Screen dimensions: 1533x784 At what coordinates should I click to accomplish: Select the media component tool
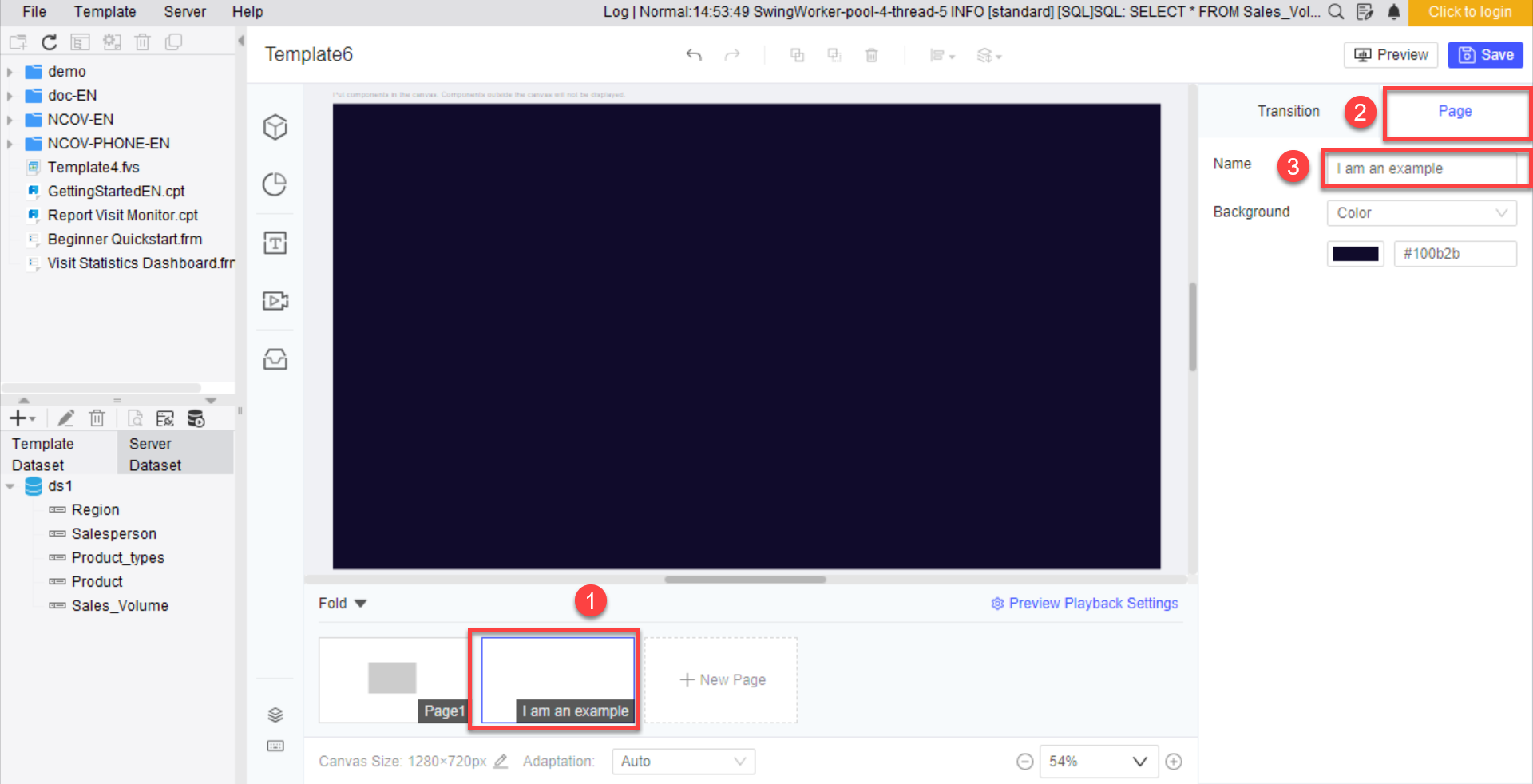tap(275, 300)
